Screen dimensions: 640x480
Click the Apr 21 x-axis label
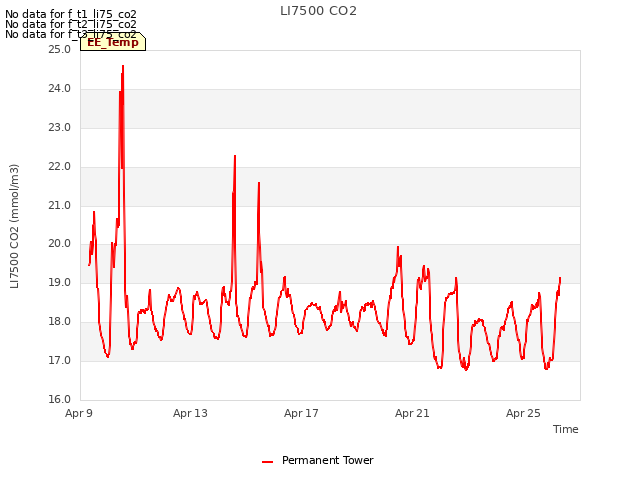412,413
